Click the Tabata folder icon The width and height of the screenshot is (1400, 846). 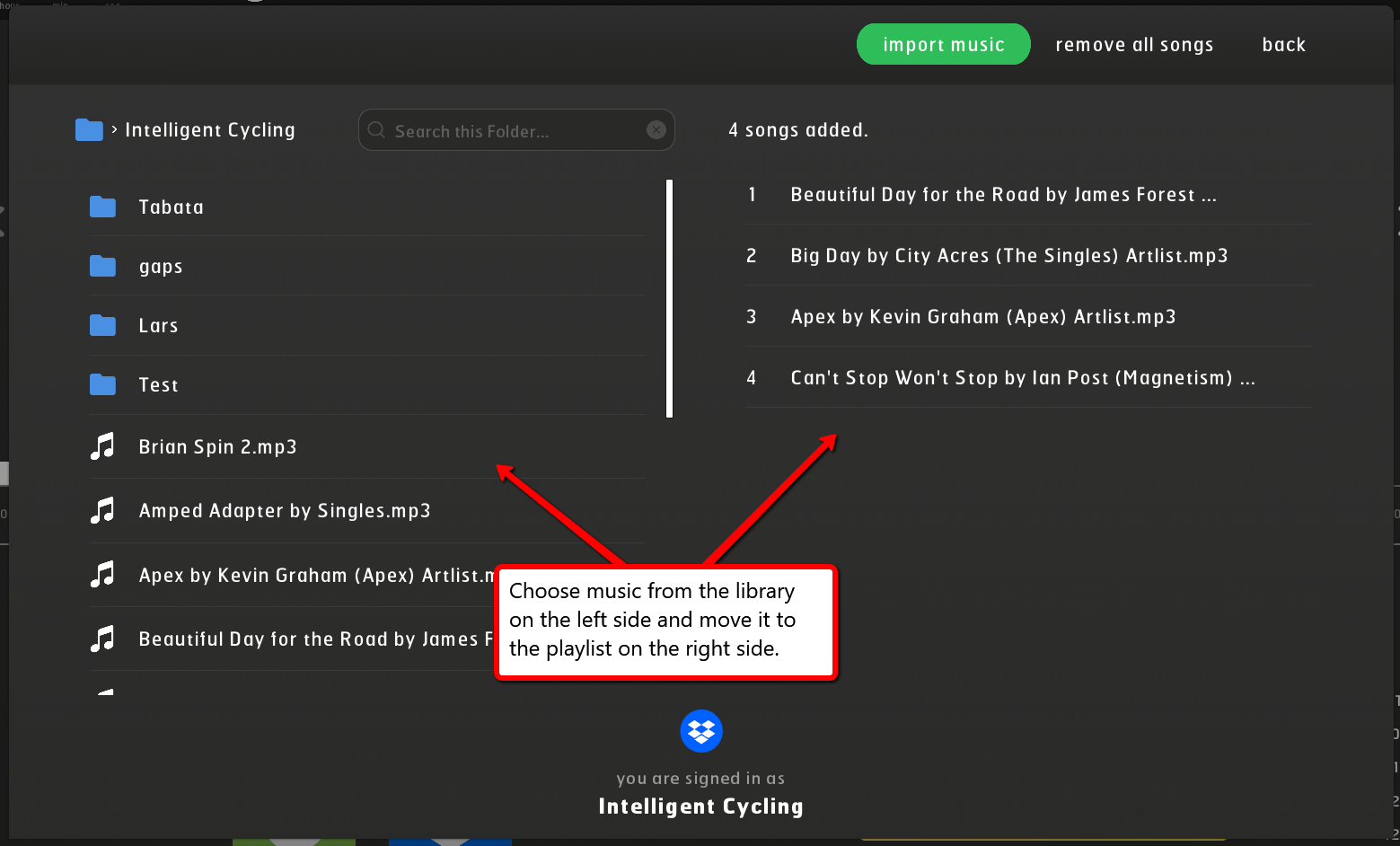[103, 207]
